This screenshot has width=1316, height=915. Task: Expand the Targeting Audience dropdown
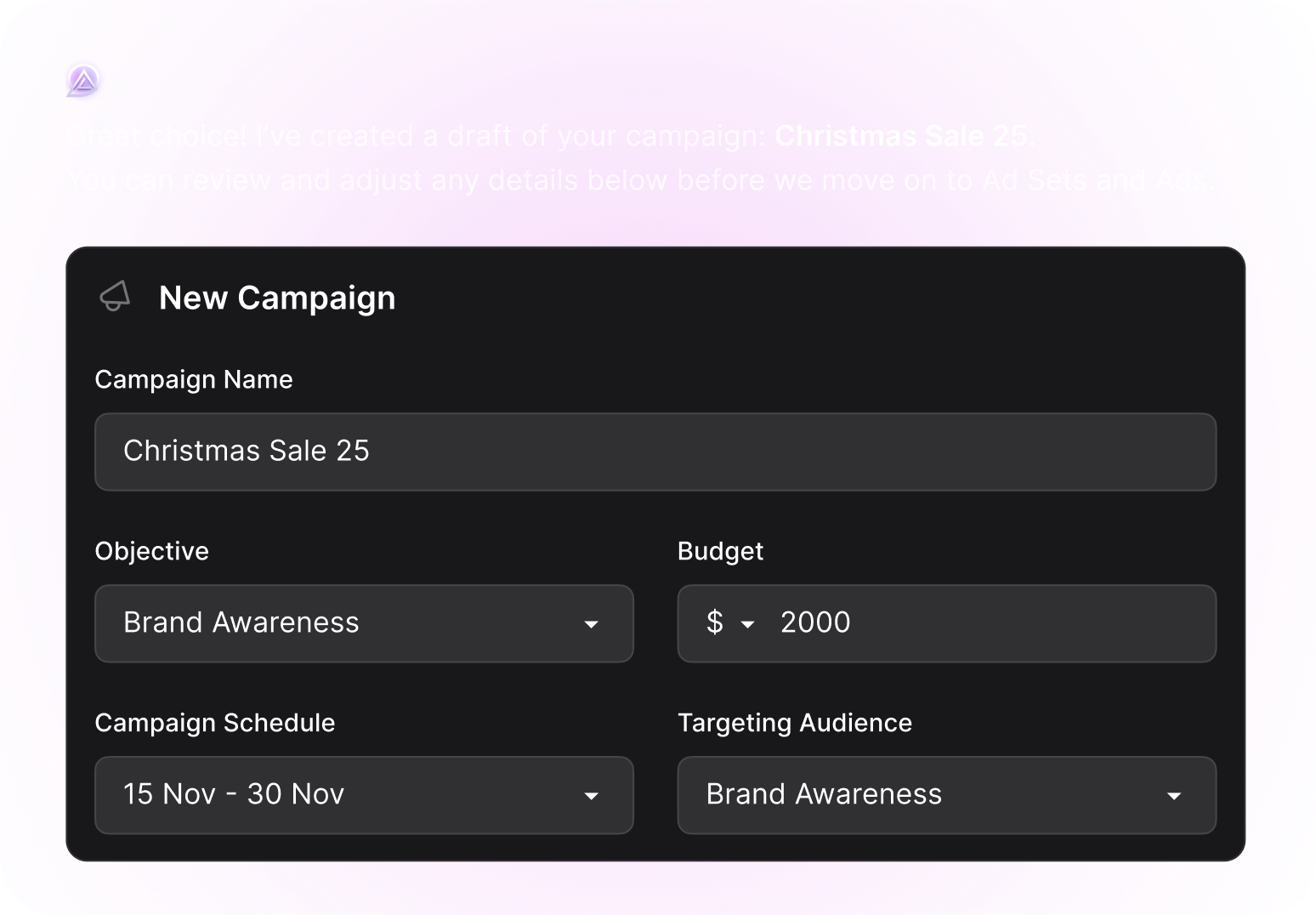(x=947, y=795)
